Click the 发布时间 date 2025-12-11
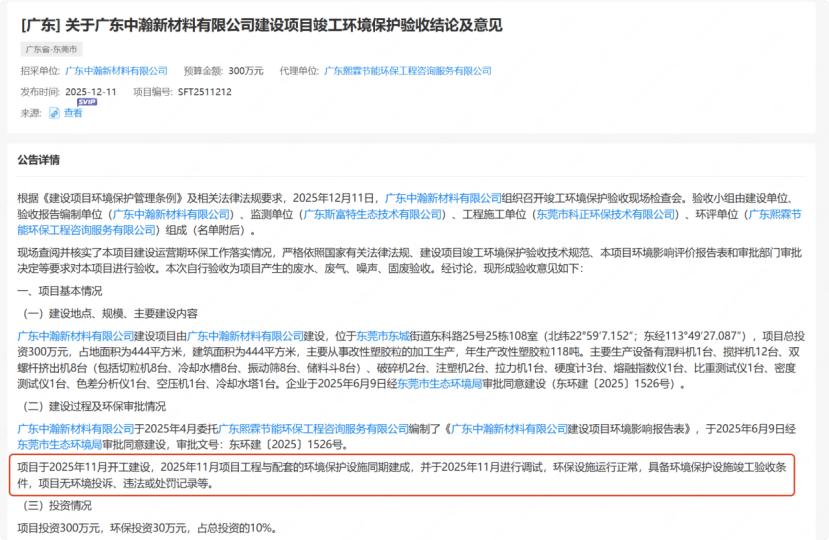The width and height of the screenshot is (829, 540). click(x=91, y=91)
